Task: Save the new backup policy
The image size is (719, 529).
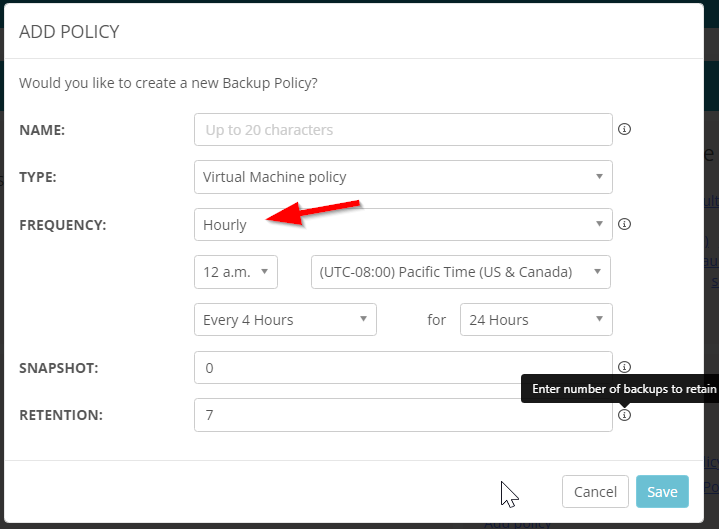Action: pos(662,492)
